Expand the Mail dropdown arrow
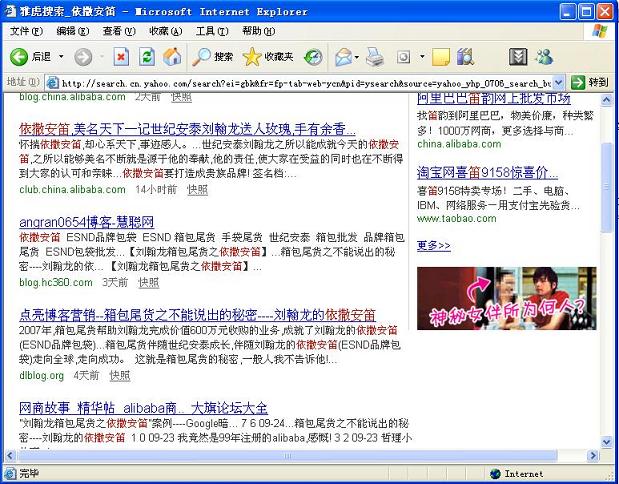This screenshot has height=484, width=619. tap(357, 57)
